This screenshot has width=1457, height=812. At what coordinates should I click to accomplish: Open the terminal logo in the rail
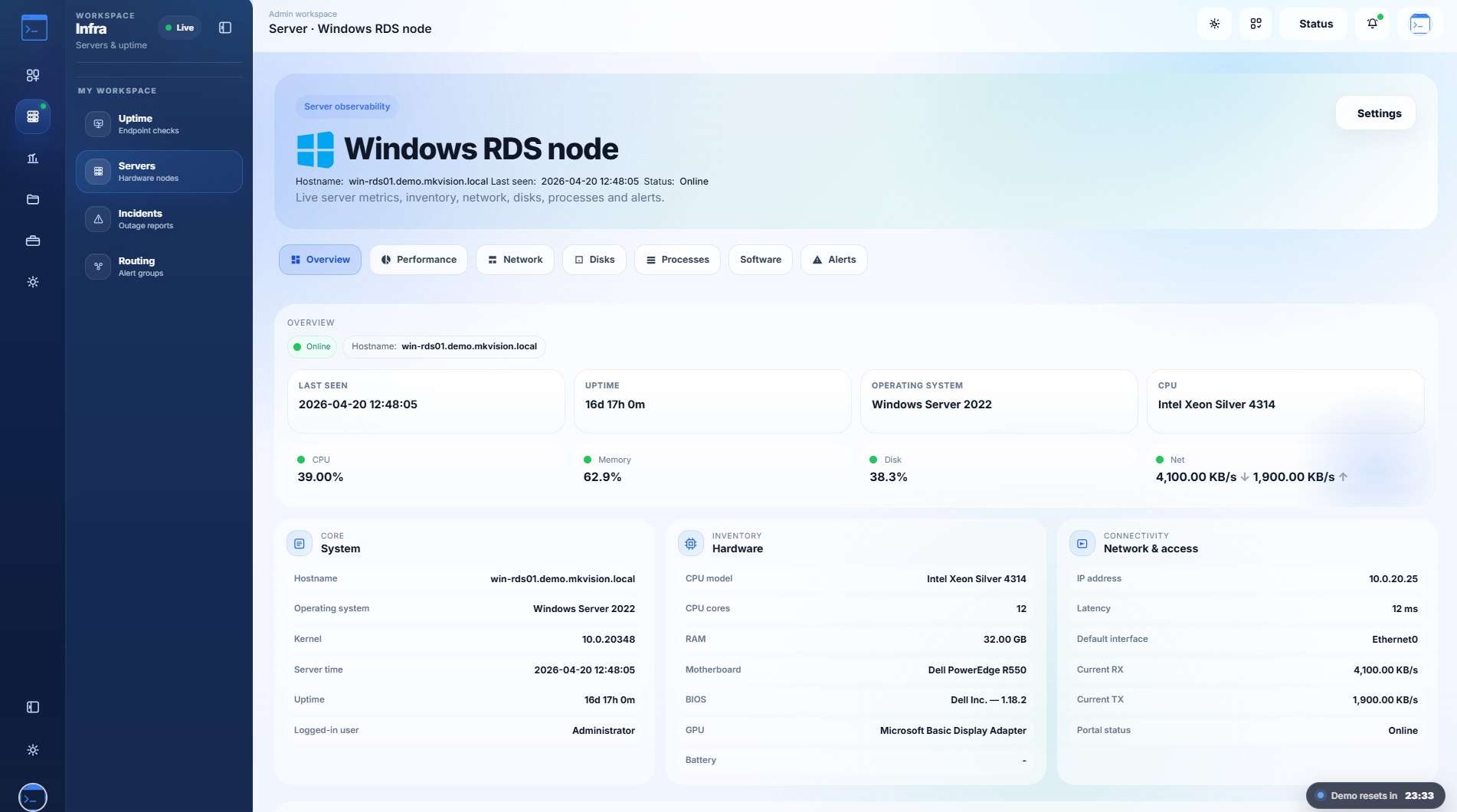34,28
